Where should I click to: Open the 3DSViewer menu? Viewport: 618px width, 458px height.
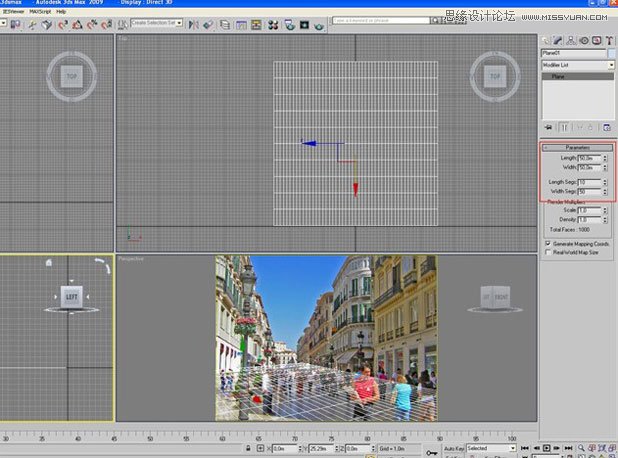(x=13, y=12)
